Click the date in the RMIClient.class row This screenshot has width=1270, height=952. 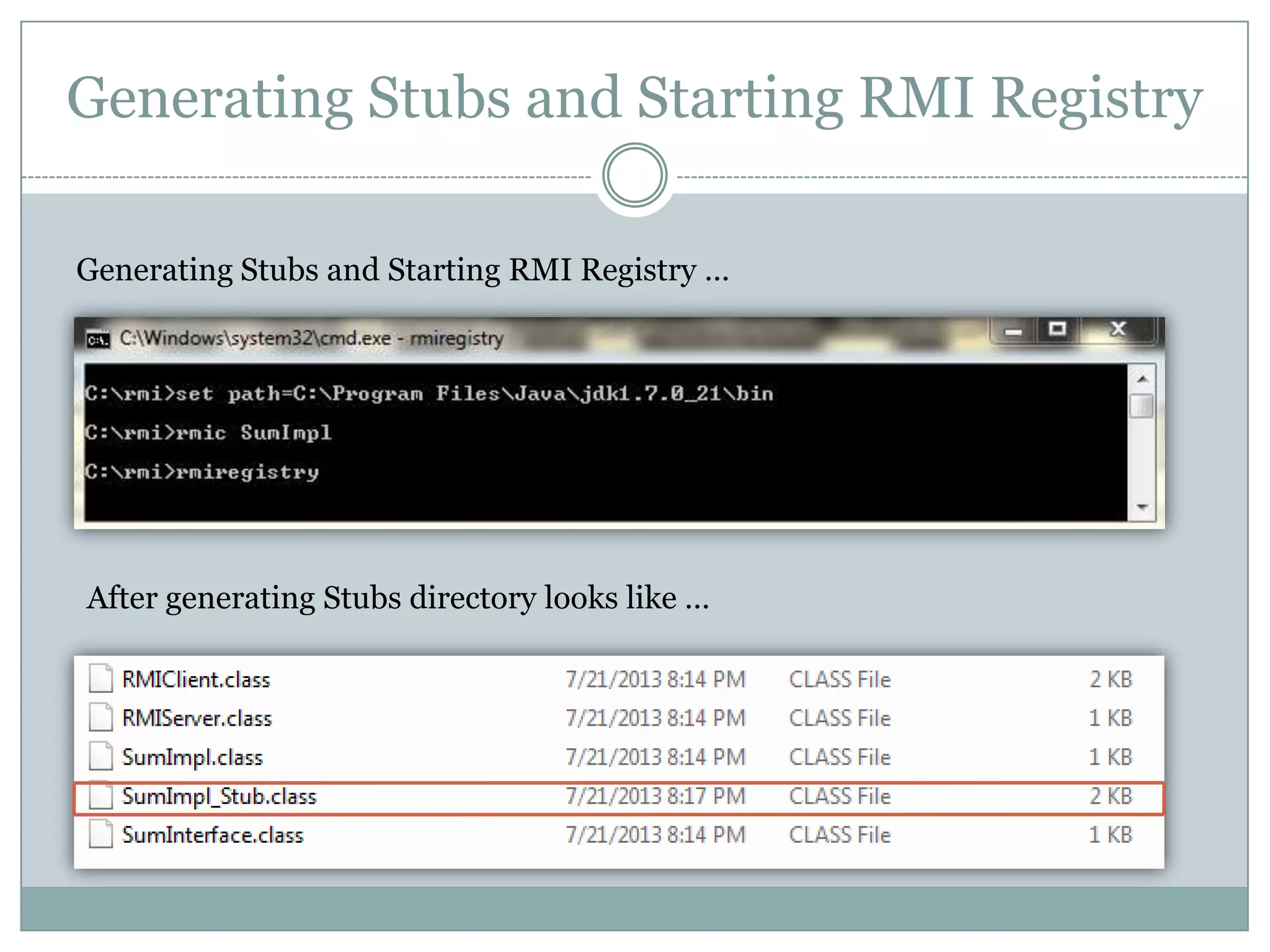pos(655,679)
